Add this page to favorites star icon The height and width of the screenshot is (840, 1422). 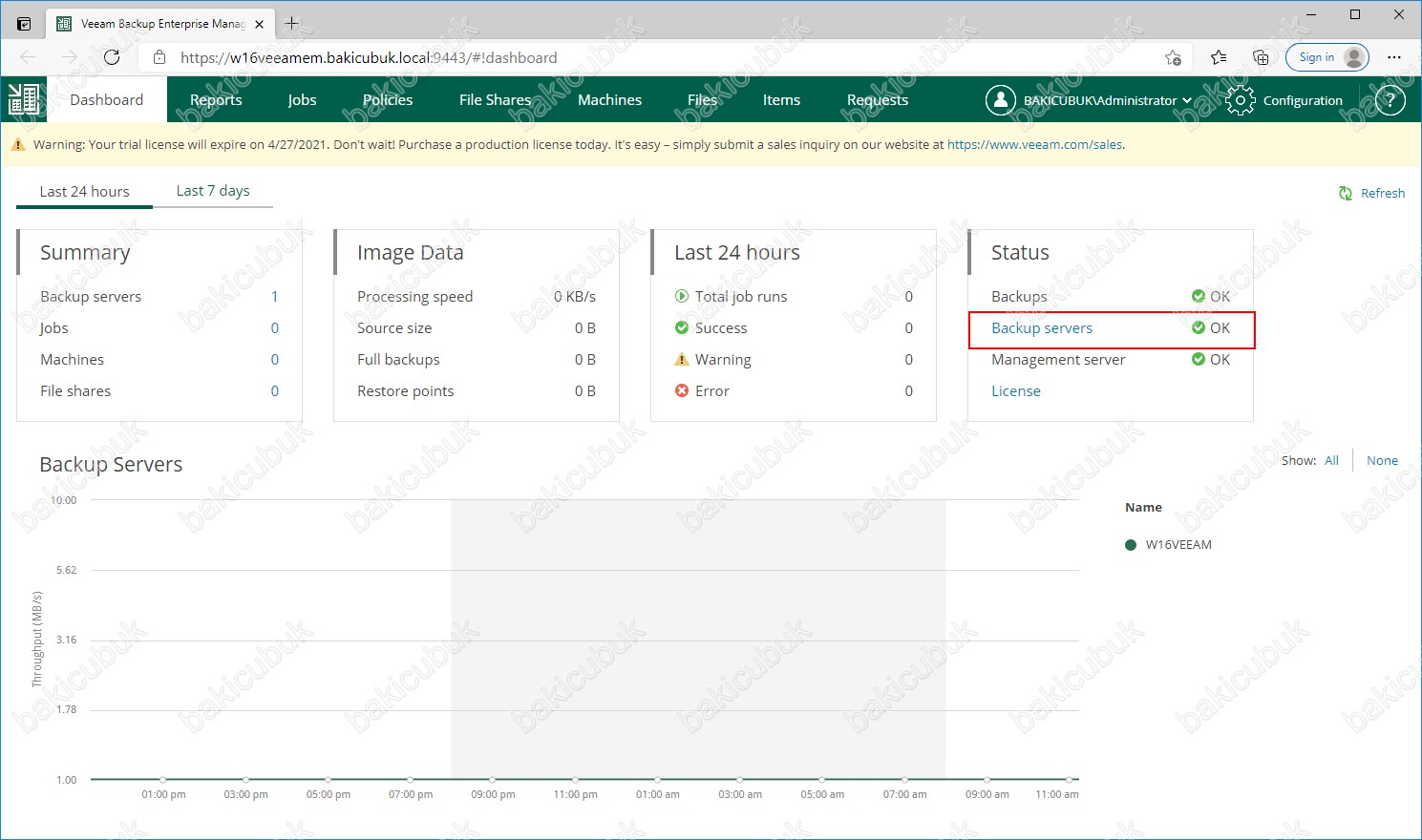click(1173, 57)
